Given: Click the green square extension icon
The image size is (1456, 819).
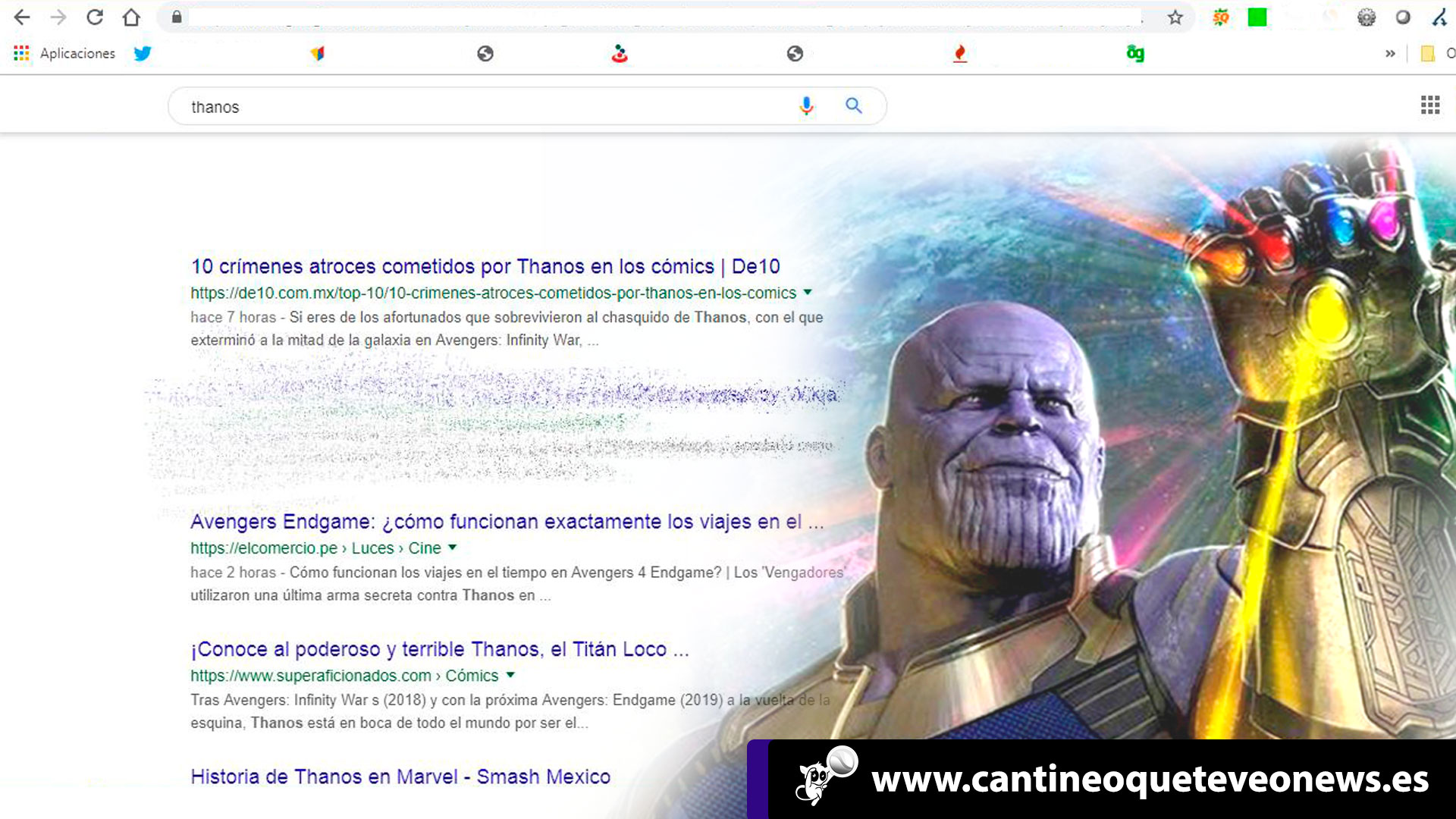Looking at the screenshot, I should coord(1257,17).
